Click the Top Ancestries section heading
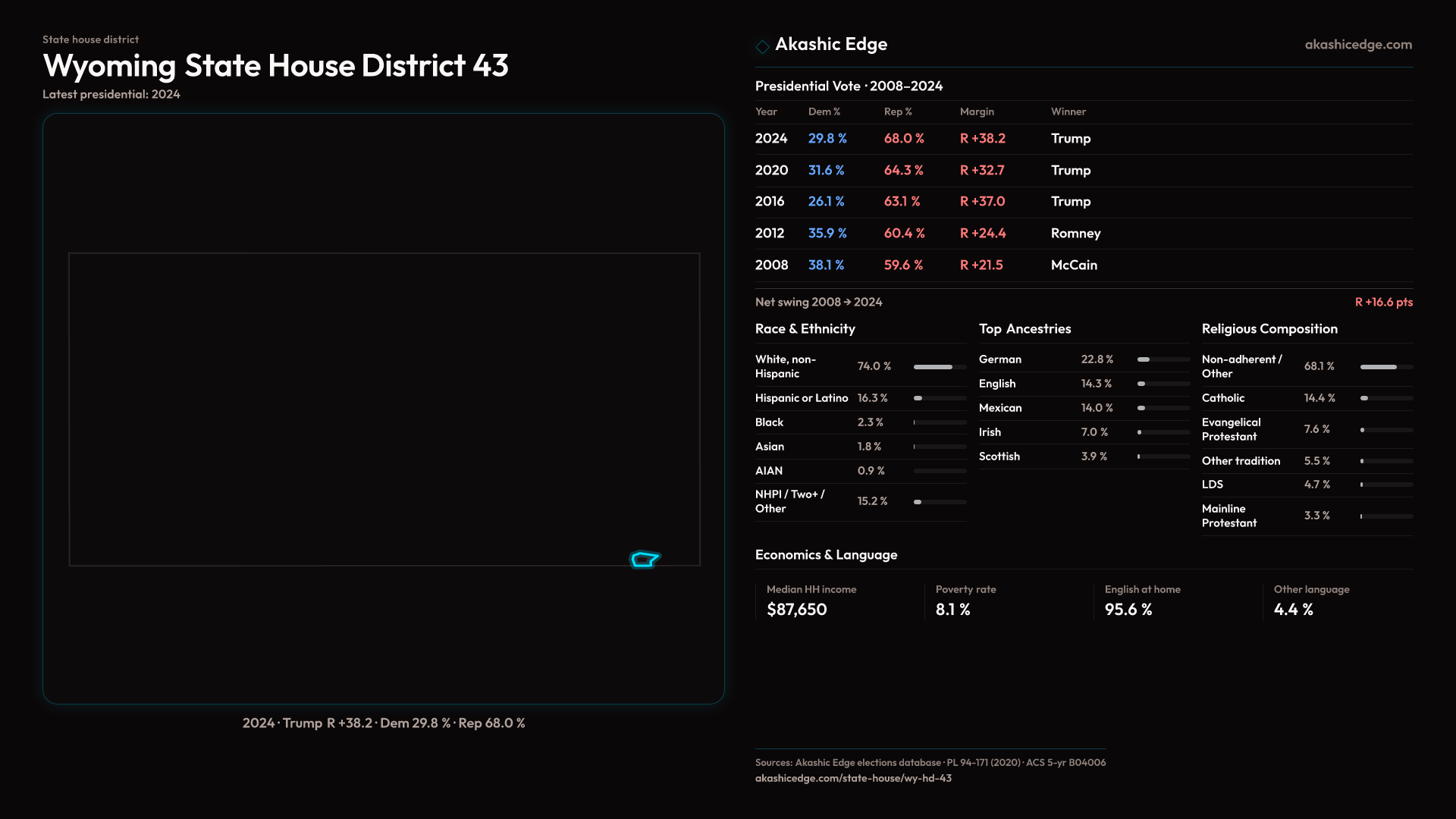Viewport: 1456px width, 819px height. [x=1025, y=329]
